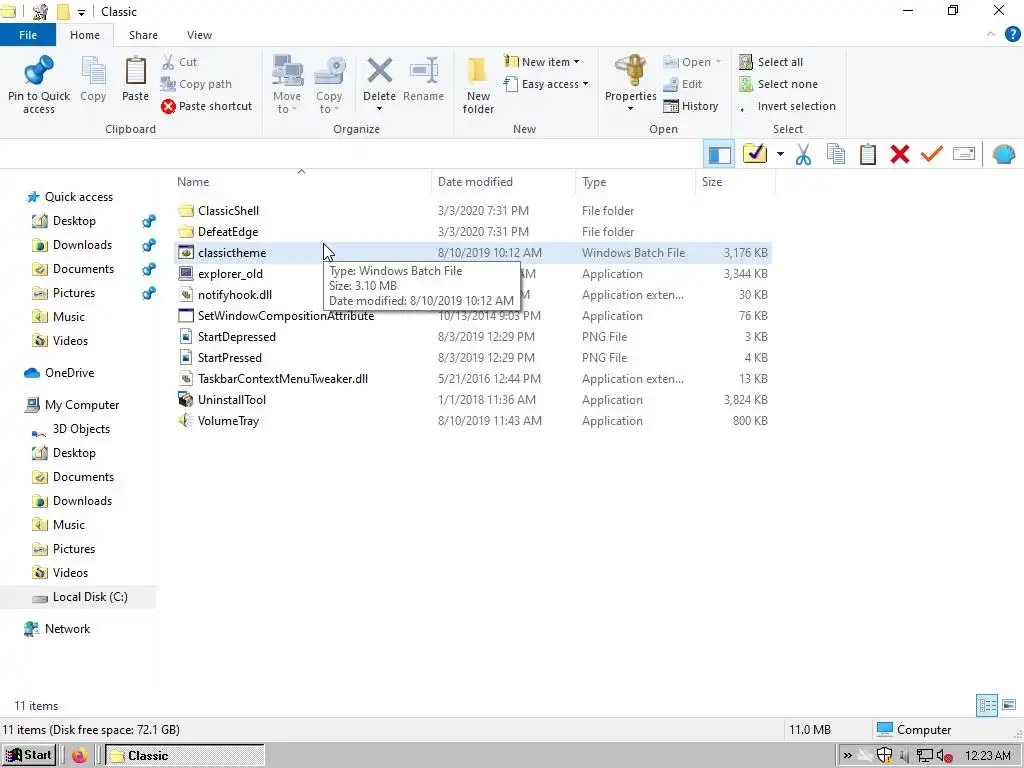Click the rename field icon in toolbar
This screenshot has width=1024, height=768.
point(964,154)
